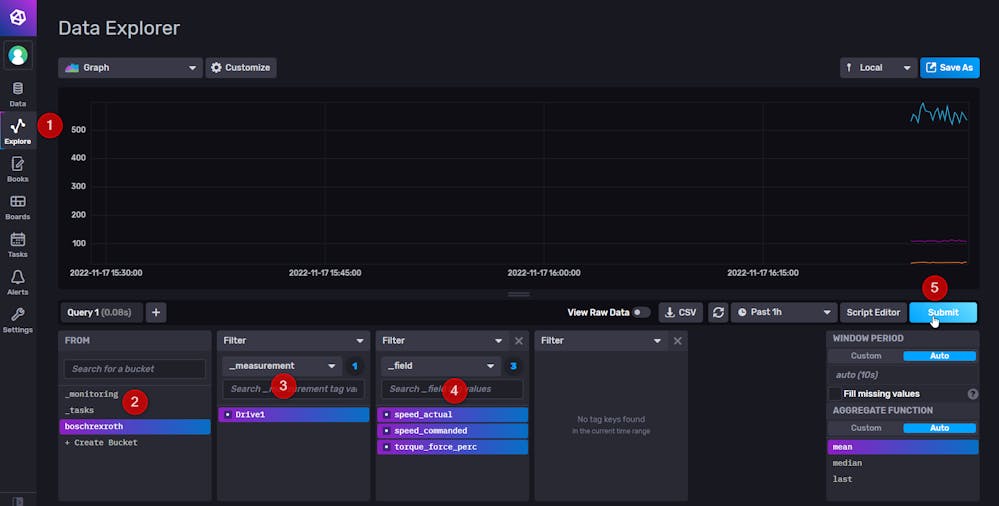Open the InfluxDB logo home icon
999x506 pixels.
[x=18, y=17]
